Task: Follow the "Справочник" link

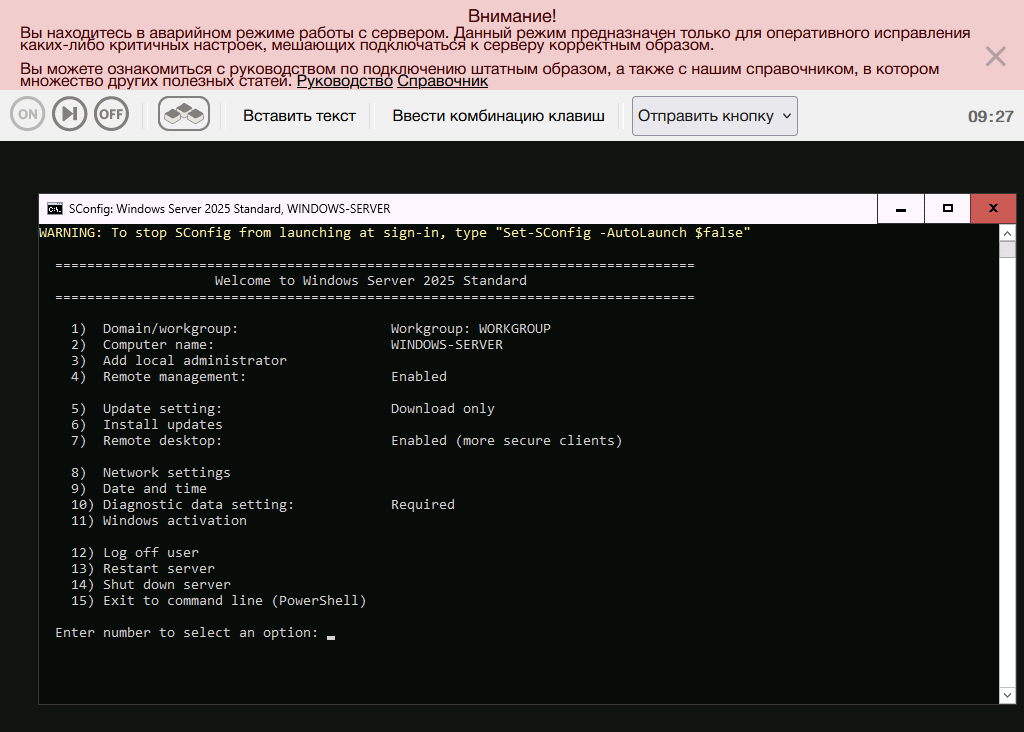Action: (x=442, y=81)
